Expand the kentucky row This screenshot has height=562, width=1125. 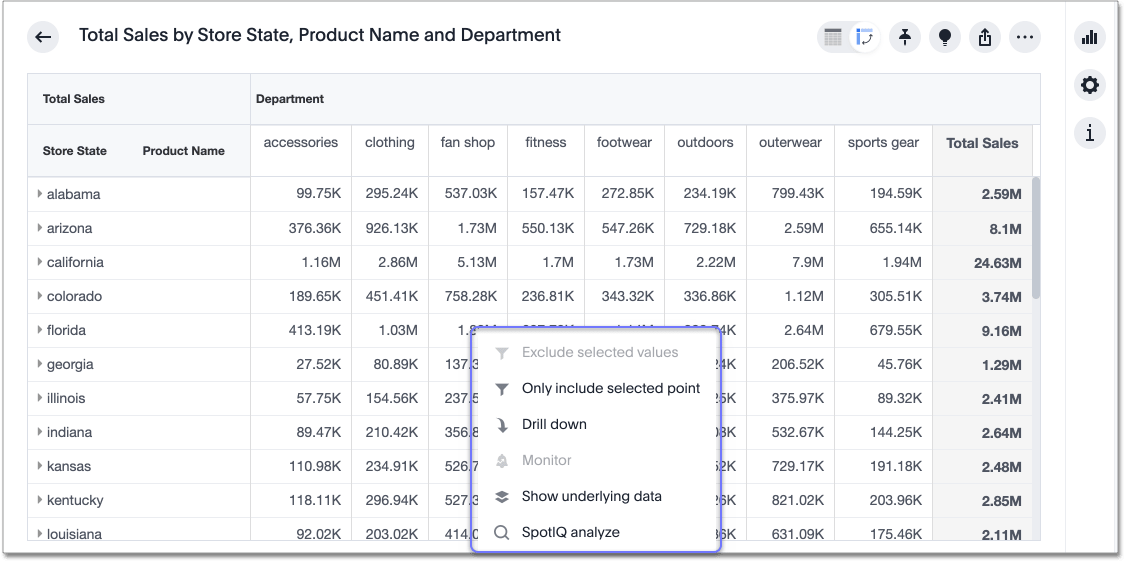click(x=40, y=500)
